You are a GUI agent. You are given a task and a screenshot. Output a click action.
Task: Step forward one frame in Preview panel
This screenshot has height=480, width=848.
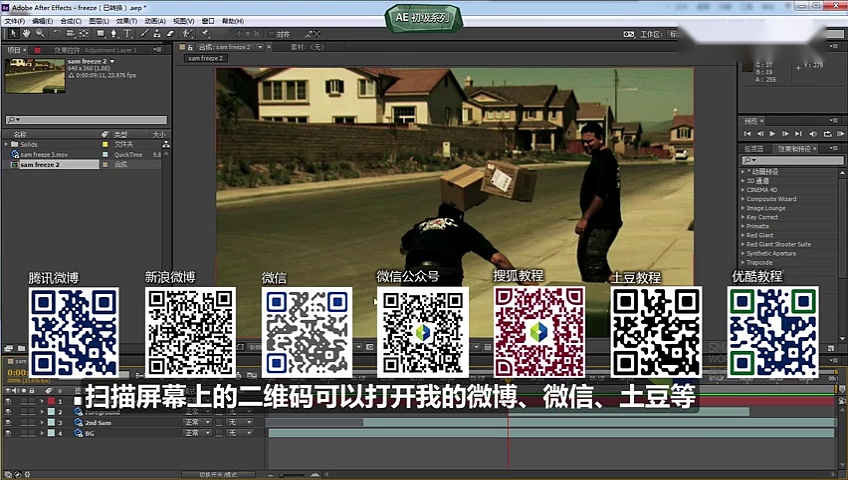(x=785, y=134)
